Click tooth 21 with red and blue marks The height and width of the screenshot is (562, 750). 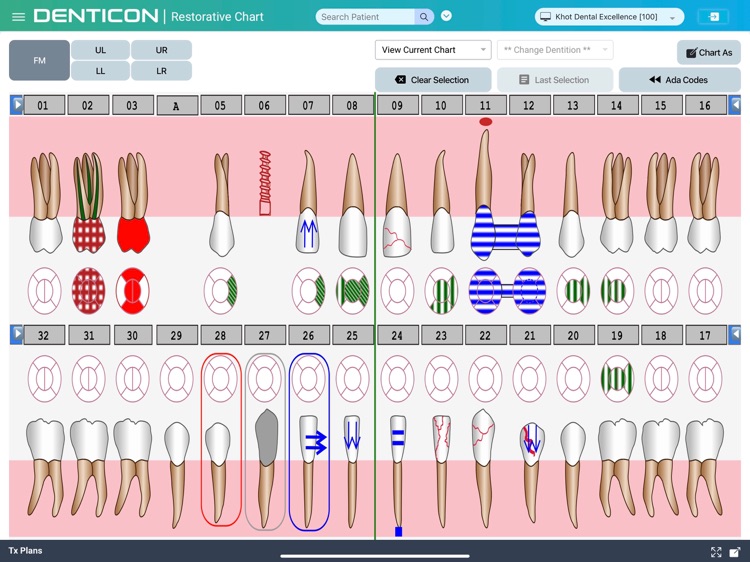[530, 471]
